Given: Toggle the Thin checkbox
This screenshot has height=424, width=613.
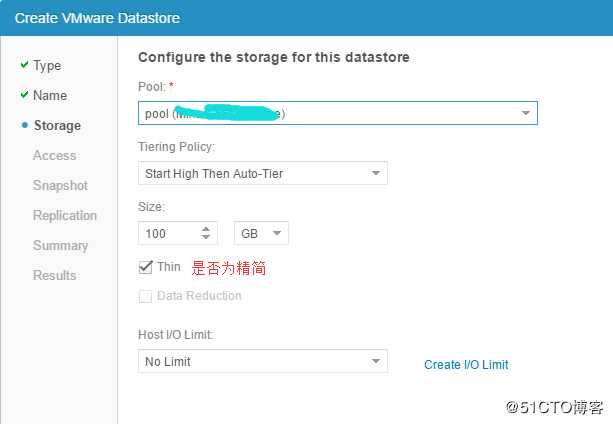Looking at the screenshot, I should [145, 267].
